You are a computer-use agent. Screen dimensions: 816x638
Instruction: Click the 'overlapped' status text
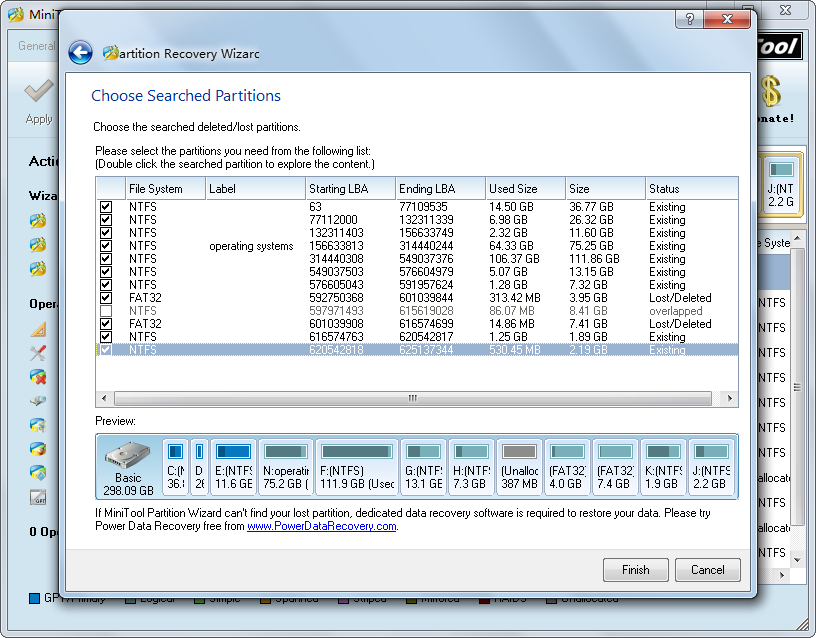coord(675,311)
